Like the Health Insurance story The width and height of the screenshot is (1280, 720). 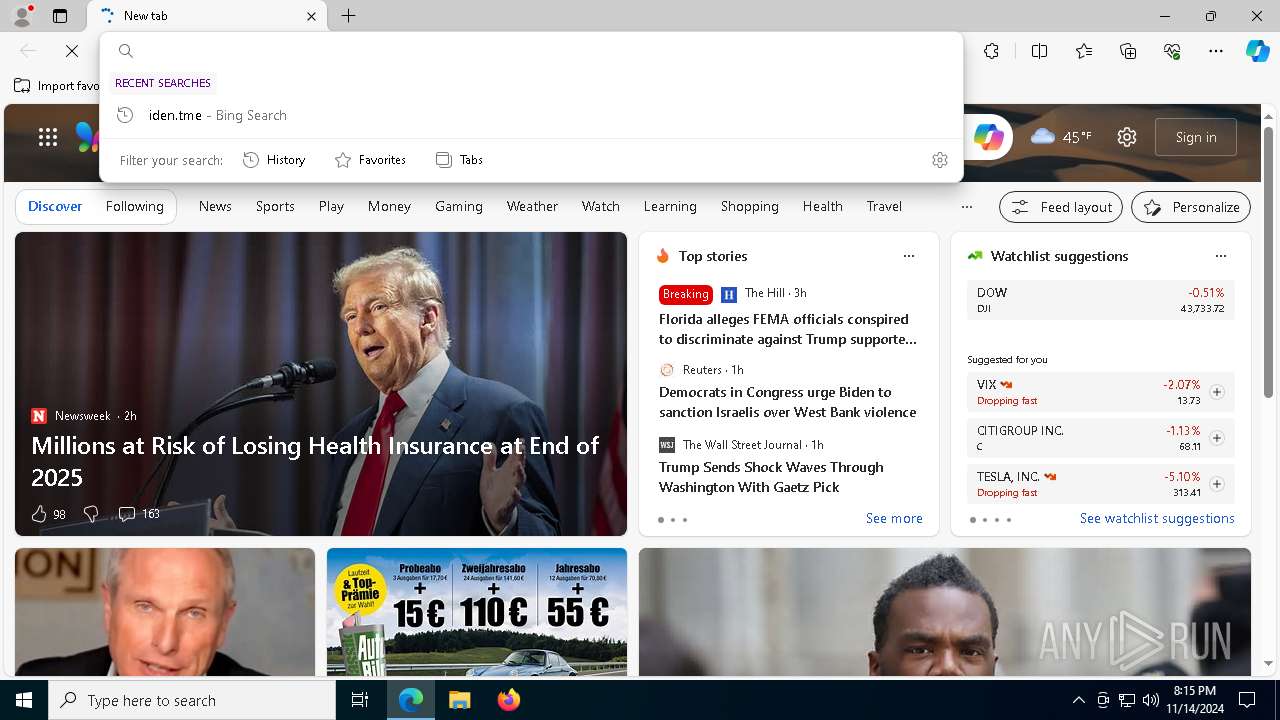48,514
